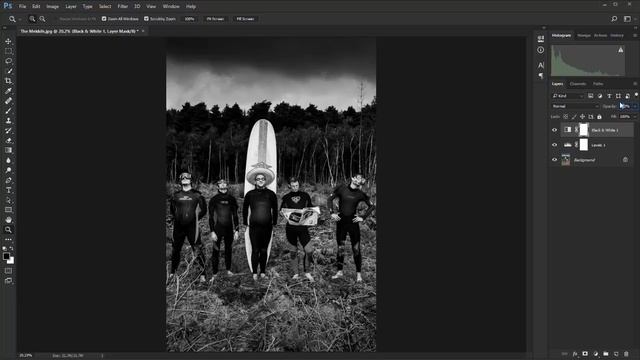Hide the Background layer
The height and width of the screenshot is (360, 640).
click(x=554, y=160)
